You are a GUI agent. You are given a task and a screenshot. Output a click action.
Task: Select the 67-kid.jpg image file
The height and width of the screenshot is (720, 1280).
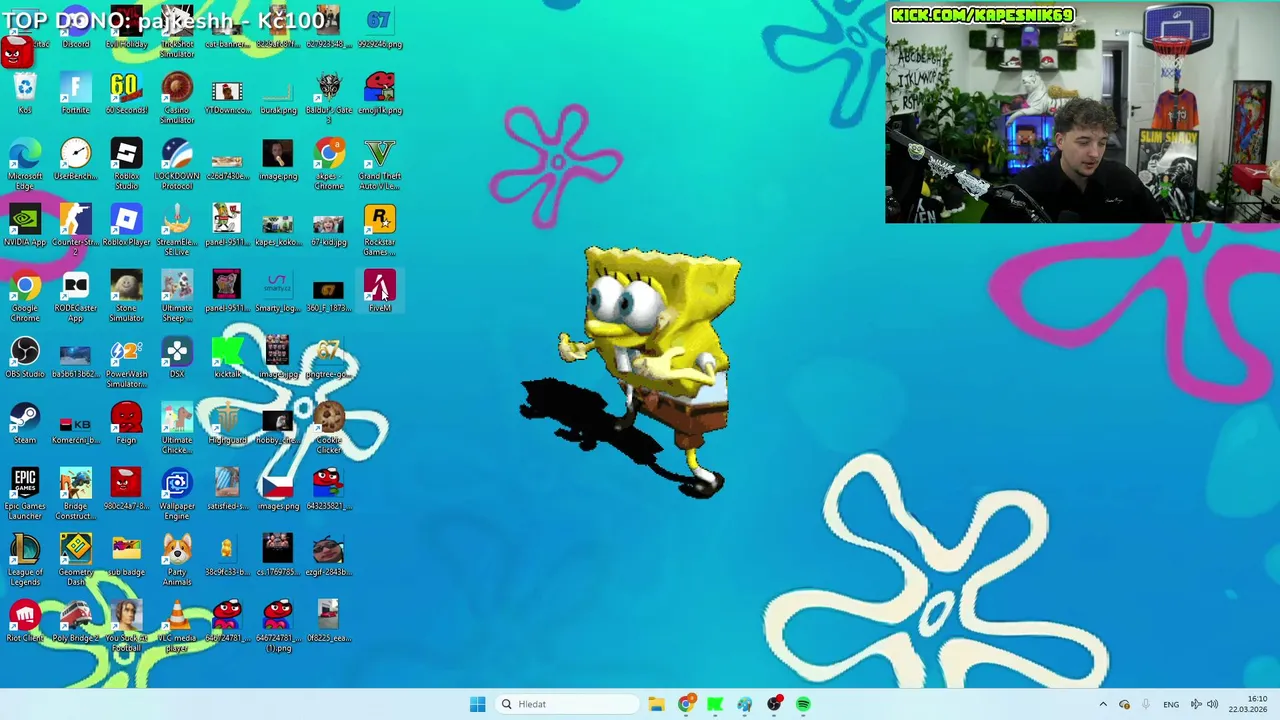(328, 226)
